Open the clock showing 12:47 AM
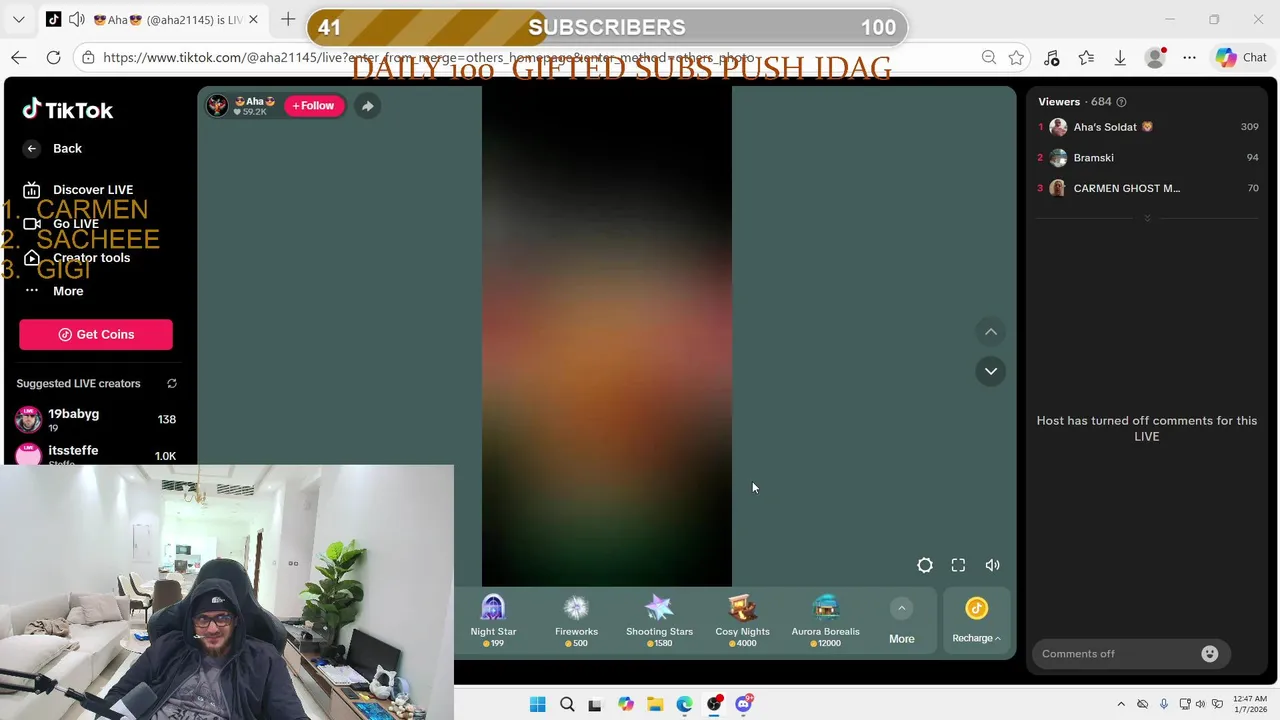The width and height of the screenshot is (1280, 720). [1249, 704]
